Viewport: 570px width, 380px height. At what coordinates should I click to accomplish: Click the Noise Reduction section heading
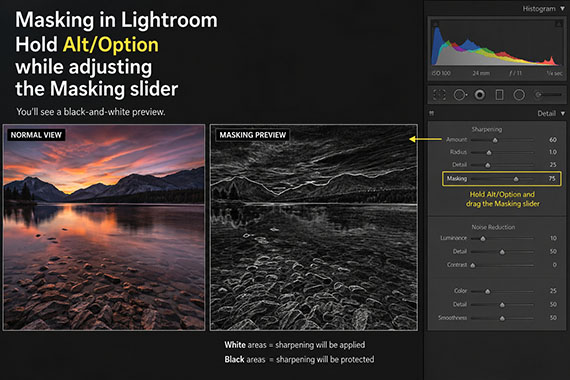click(x=493, y=227)
